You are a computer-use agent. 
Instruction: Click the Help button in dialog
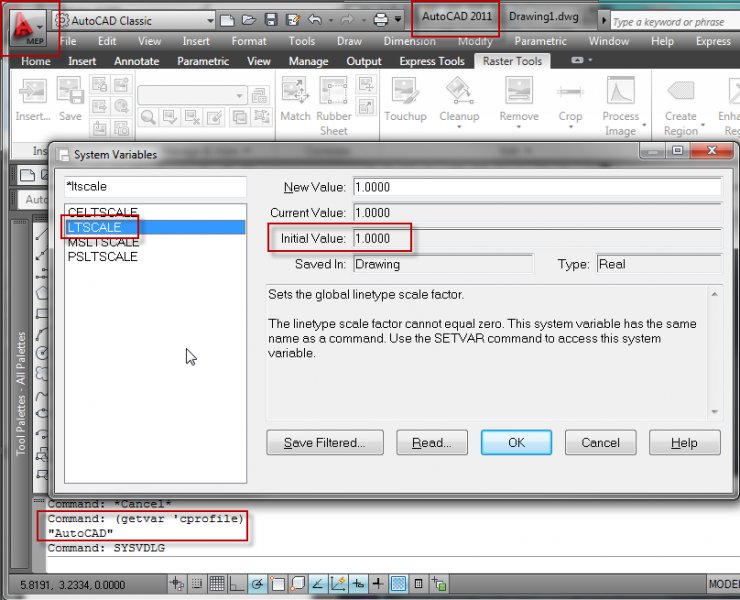pyautogui.click(x=684, y=442)
